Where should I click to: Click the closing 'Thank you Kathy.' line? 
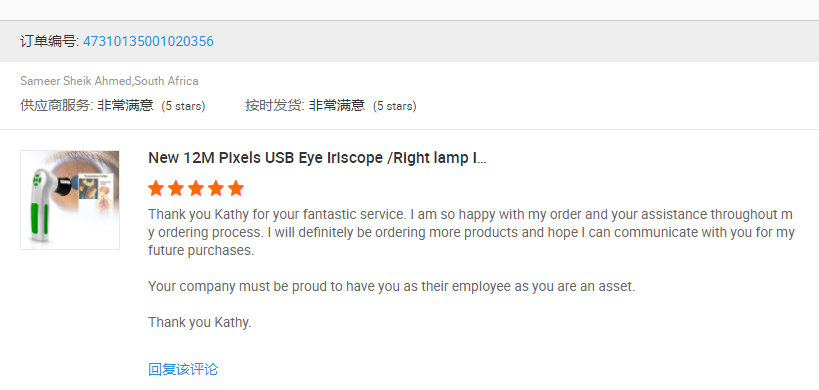click(x=200, y=323)
